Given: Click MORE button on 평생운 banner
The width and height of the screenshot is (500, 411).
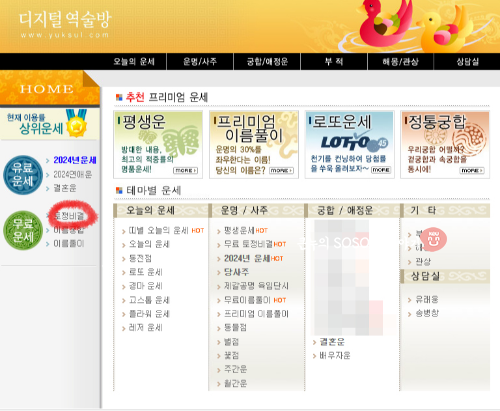Looking at the screenshot, I should (x=185, y=171).
